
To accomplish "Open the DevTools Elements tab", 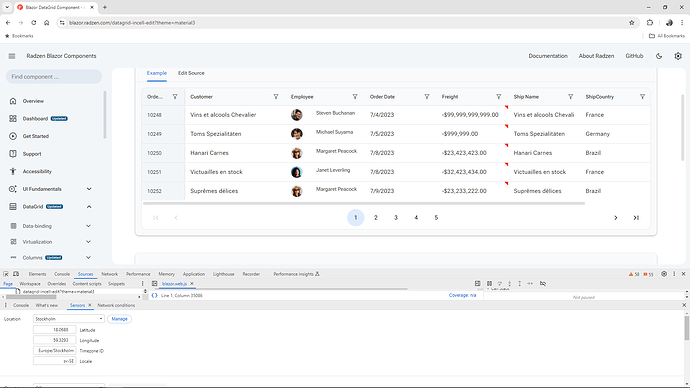I will (x=37, y=274).
